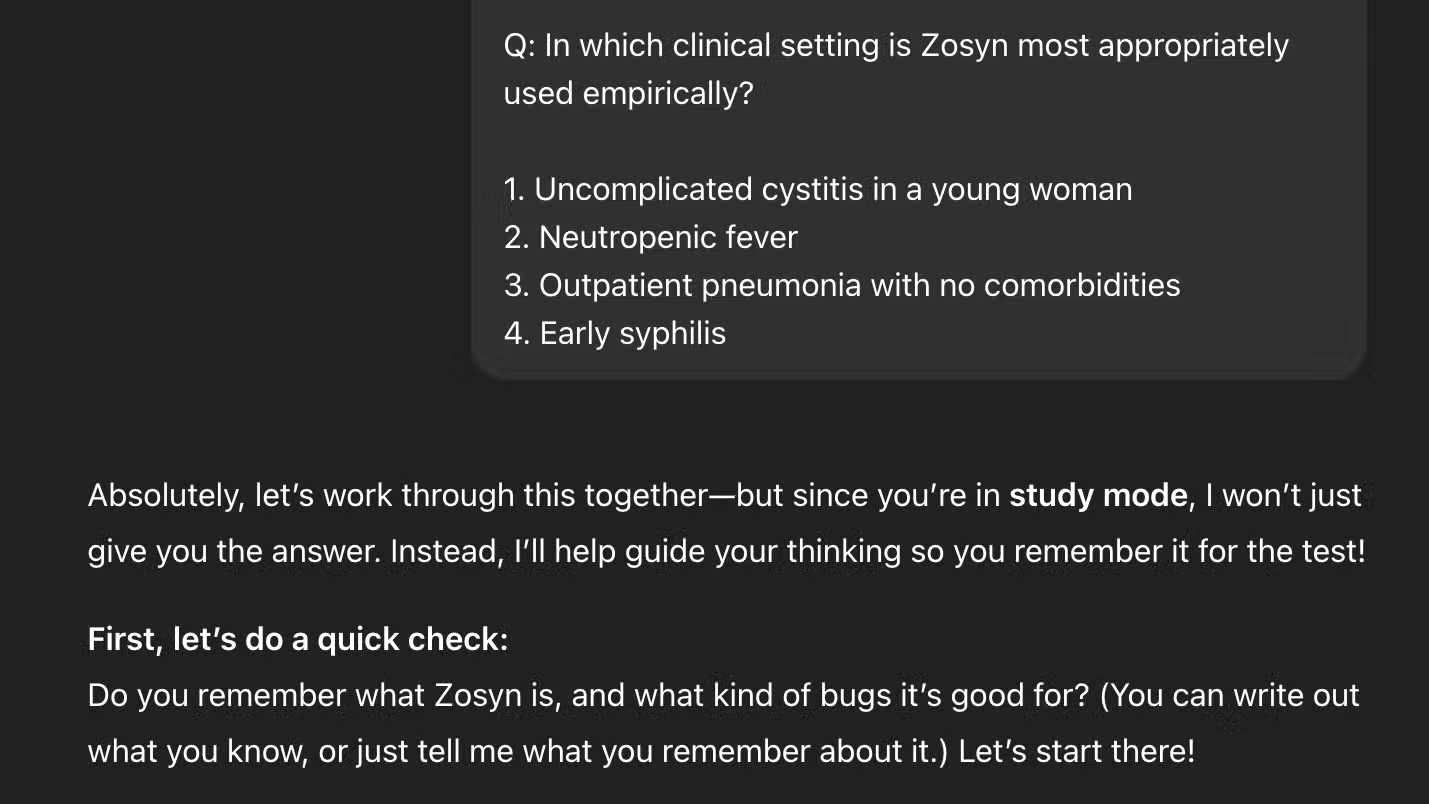The height and width of the screenshot is (804, 1429).
Task: Click the "used empirically?" text line
Action: (628, 94)
